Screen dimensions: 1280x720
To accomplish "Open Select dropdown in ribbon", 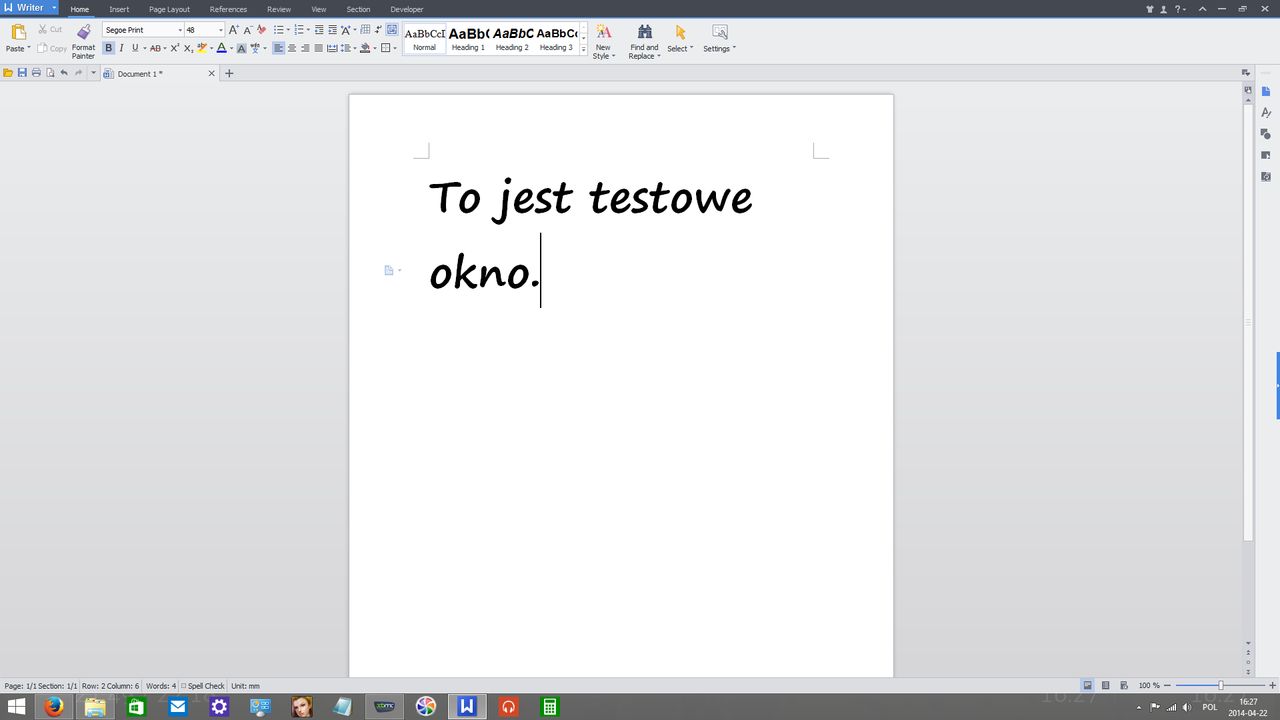I will coord(680,39).
